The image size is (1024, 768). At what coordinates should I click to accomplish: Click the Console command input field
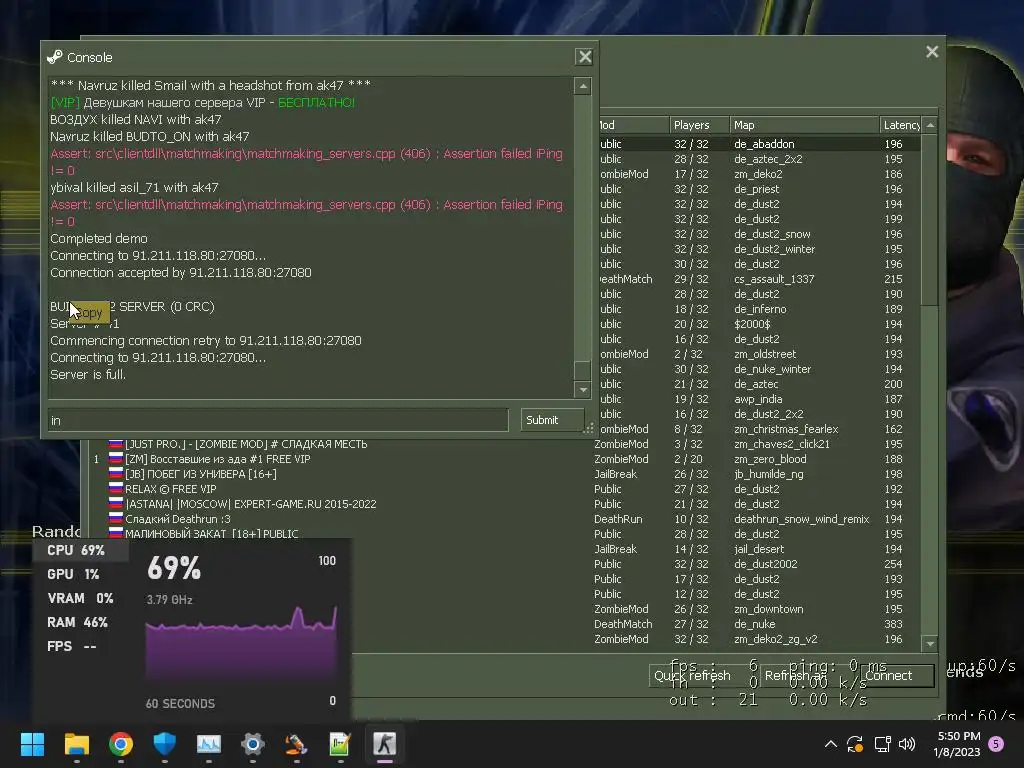click(278, 420)
